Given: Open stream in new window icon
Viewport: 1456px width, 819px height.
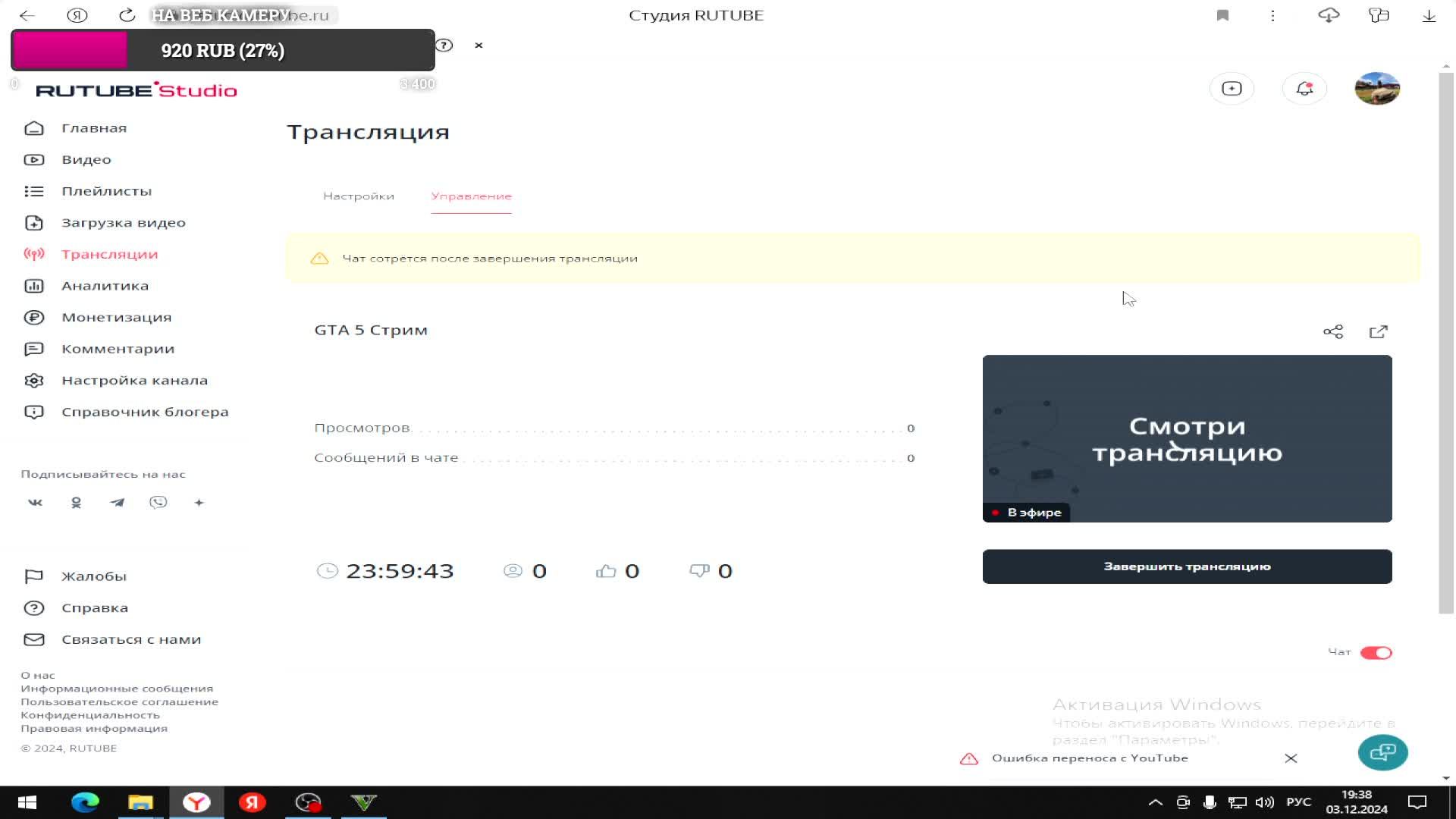Looking at the screenshot, I should (x=1379, y=331).
